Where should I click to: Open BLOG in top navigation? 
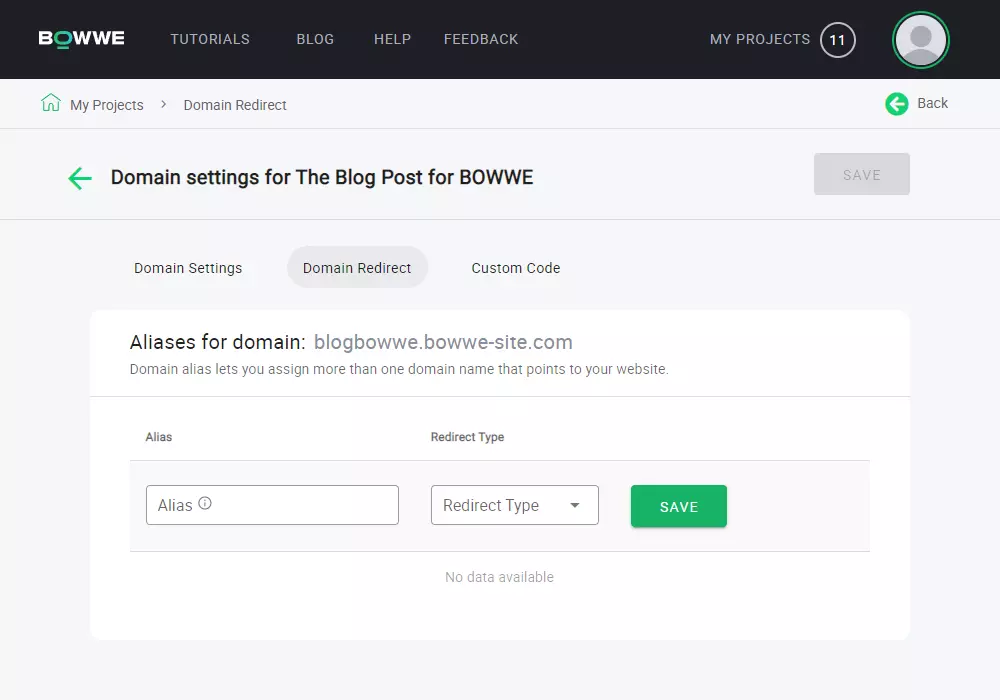(315, 40)
